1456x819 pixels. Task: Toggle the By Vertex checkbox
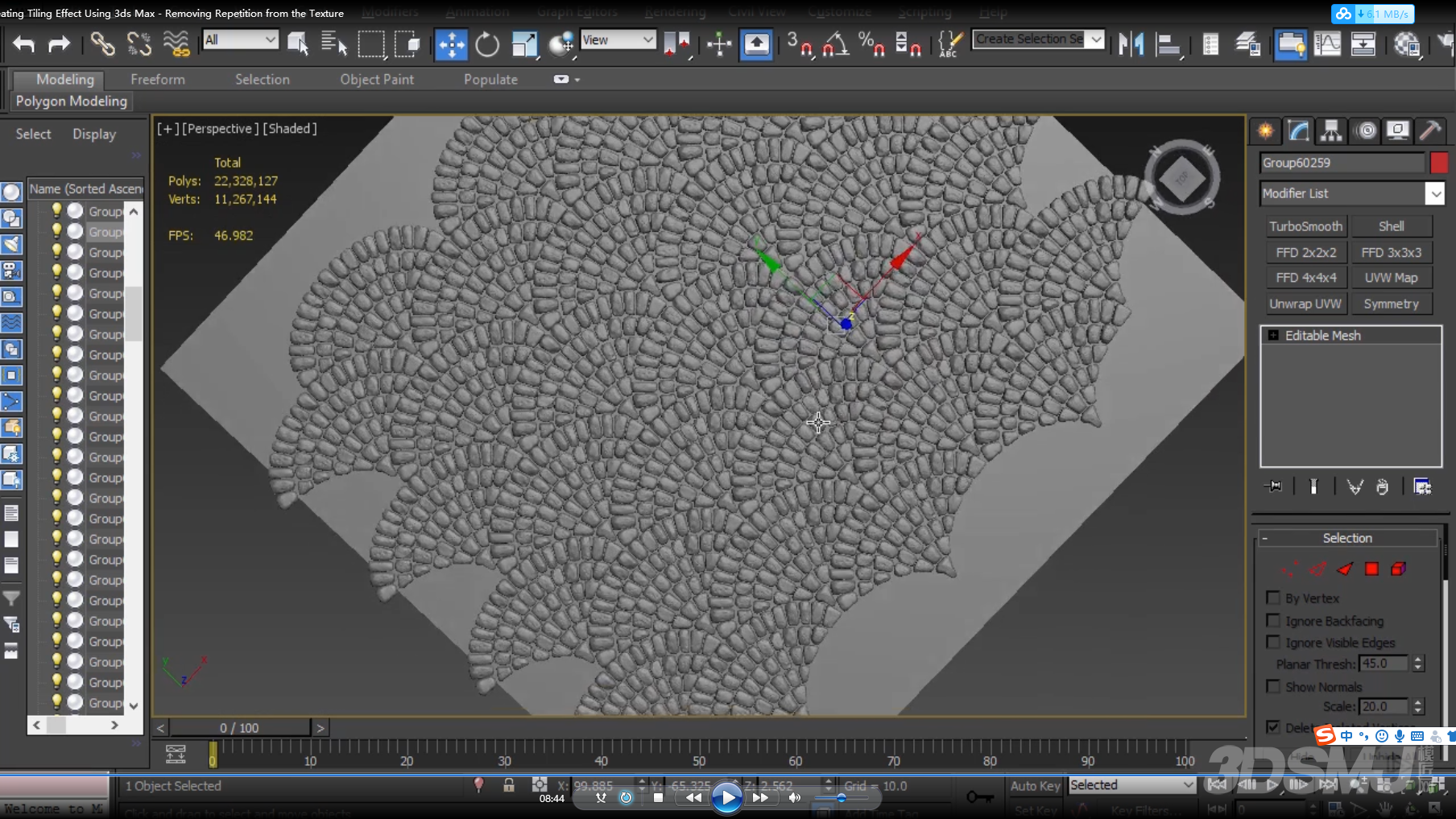pyautogui.click(x=1273, y=598)
